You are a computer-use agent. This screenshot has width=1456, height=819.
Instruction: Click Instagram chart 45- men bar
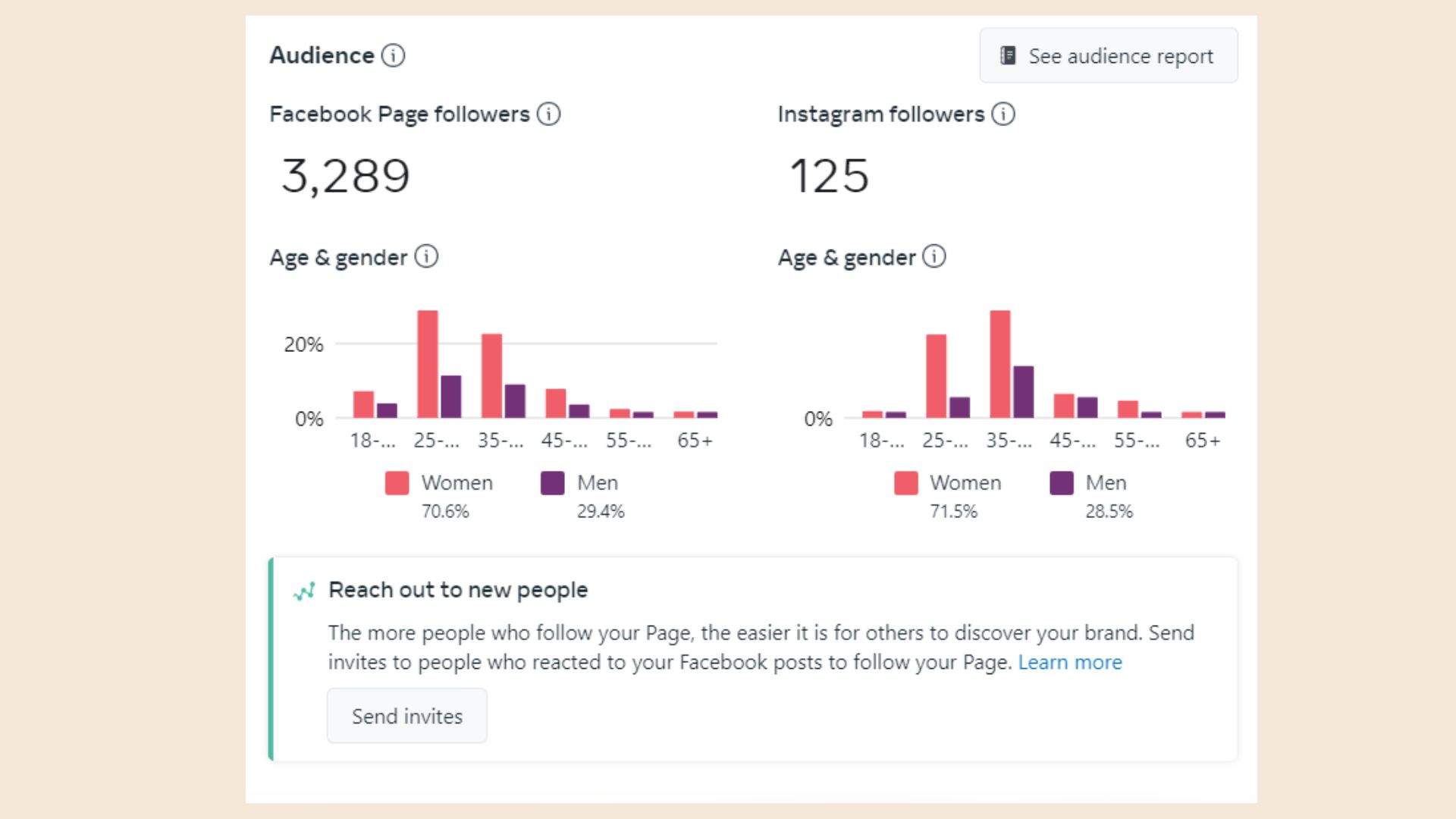point(1087,407)
